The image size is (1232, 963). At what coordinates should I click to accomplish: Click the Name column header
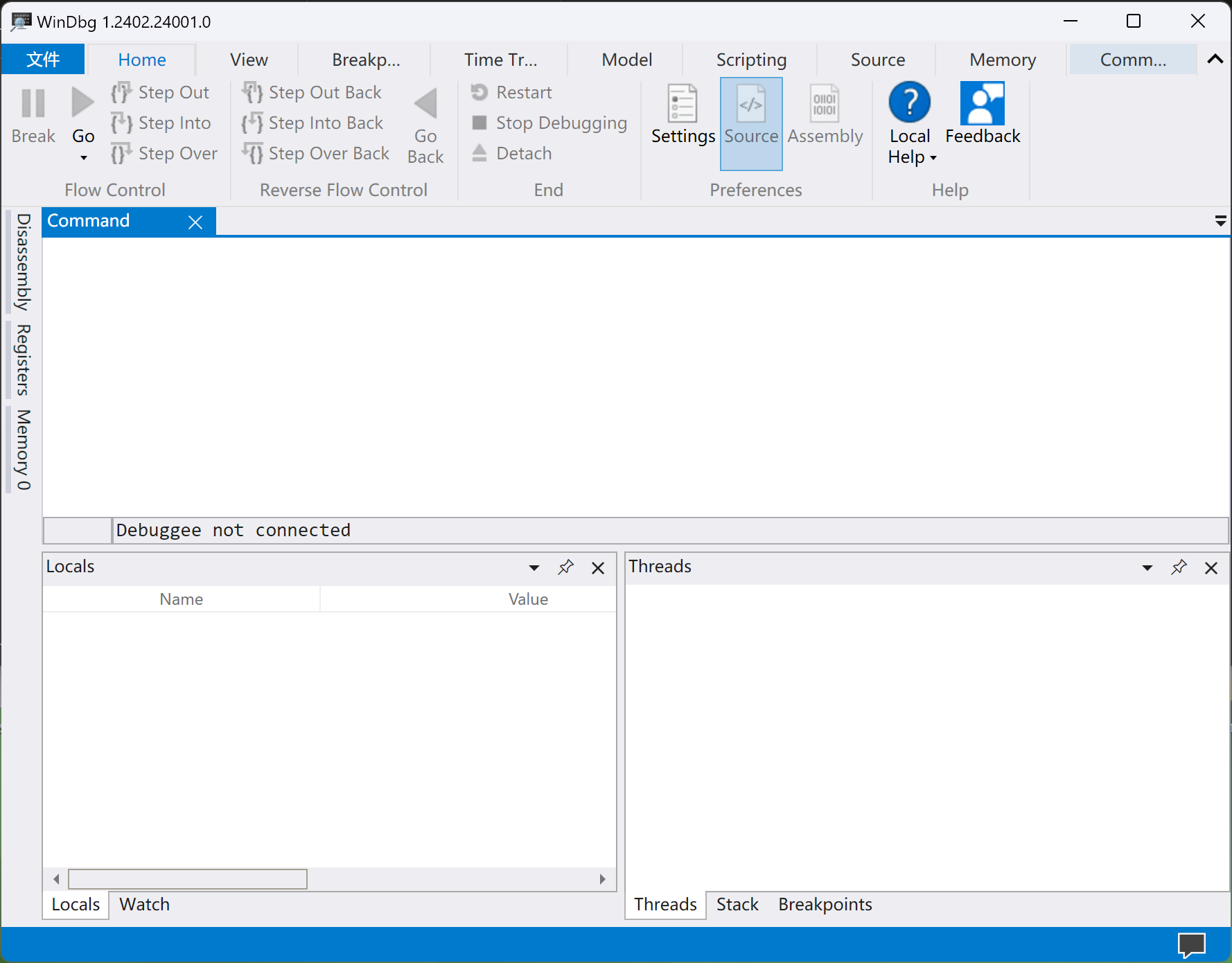[182, 599]
